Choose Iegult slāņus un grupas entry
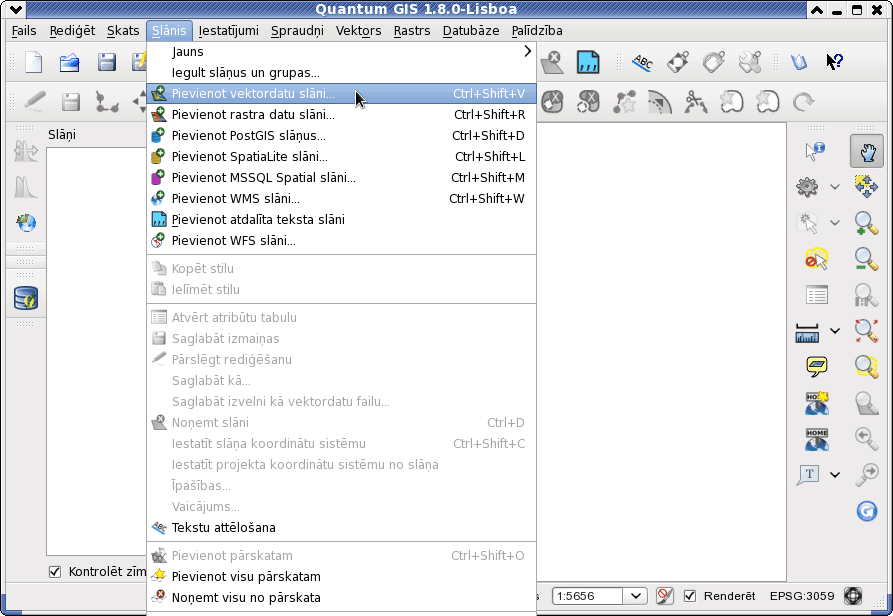Viewport: 893px width, 616px height. [342, 72]
